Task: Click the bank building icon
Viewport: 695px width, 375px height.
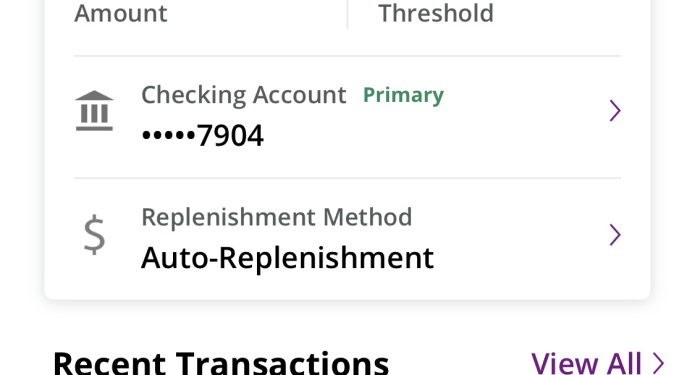Action: (x=94, y=111)
